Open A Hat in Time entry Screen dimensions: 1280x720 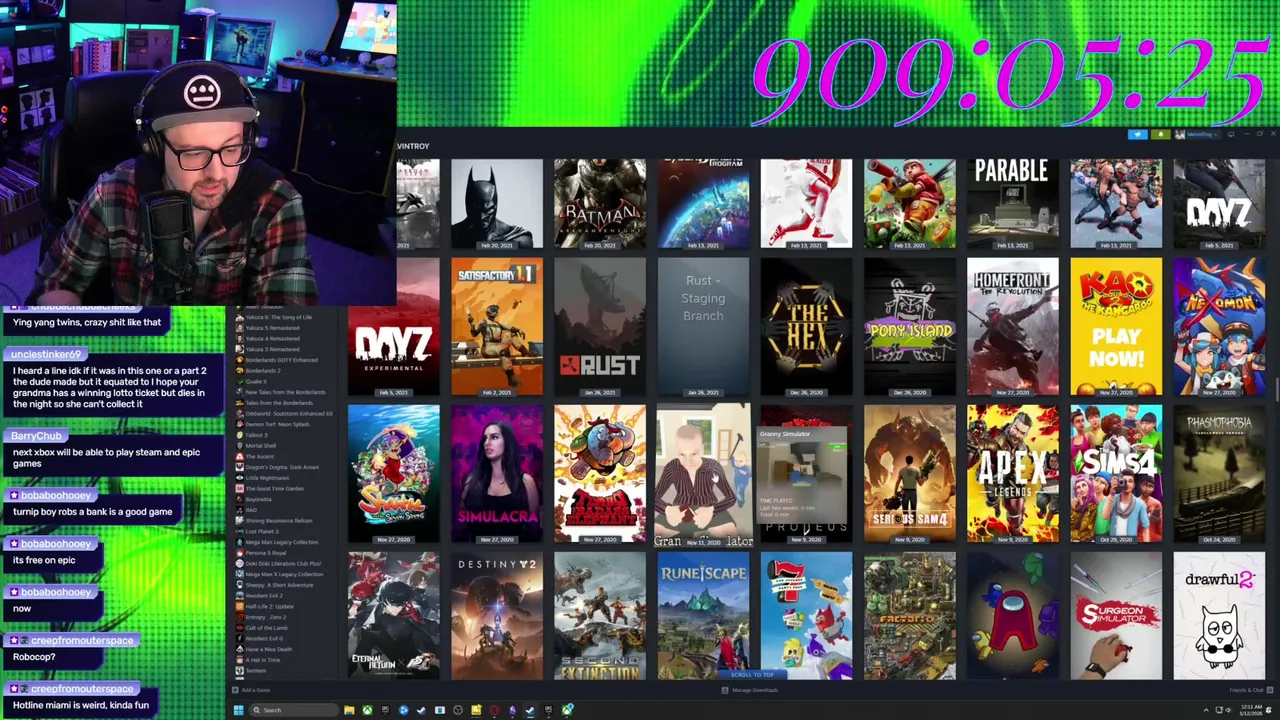point(263,660)
